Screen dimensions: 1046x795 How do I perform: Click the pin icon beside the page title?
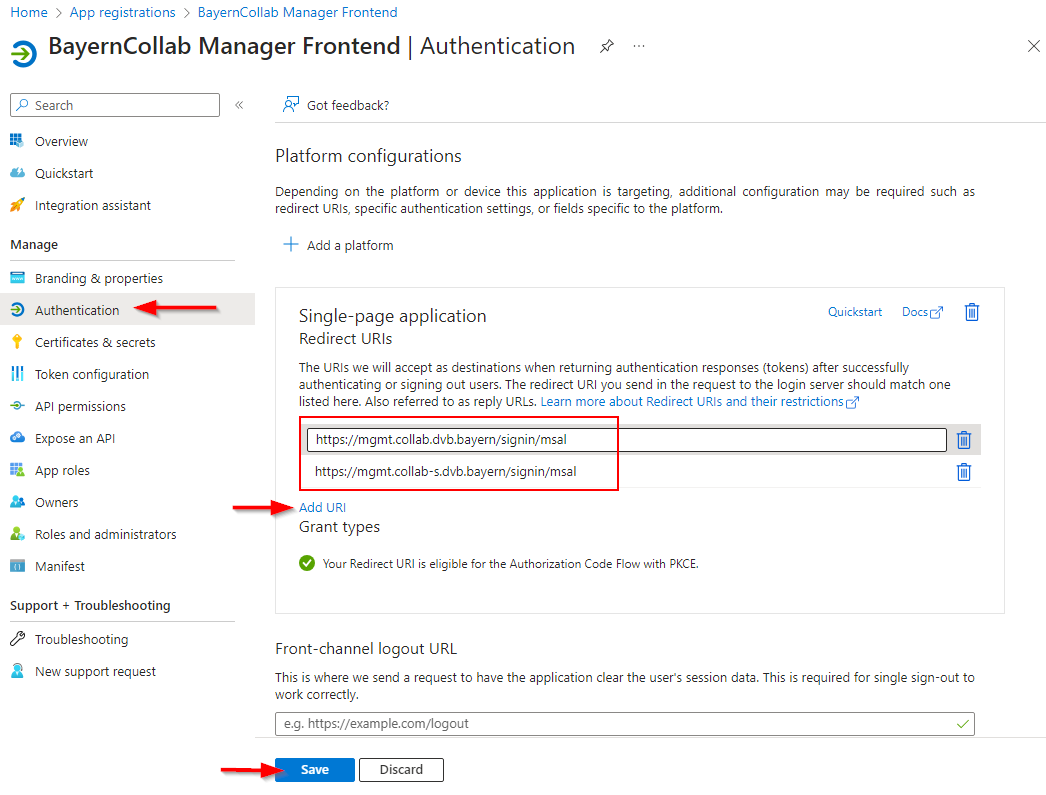coord(606,47)
